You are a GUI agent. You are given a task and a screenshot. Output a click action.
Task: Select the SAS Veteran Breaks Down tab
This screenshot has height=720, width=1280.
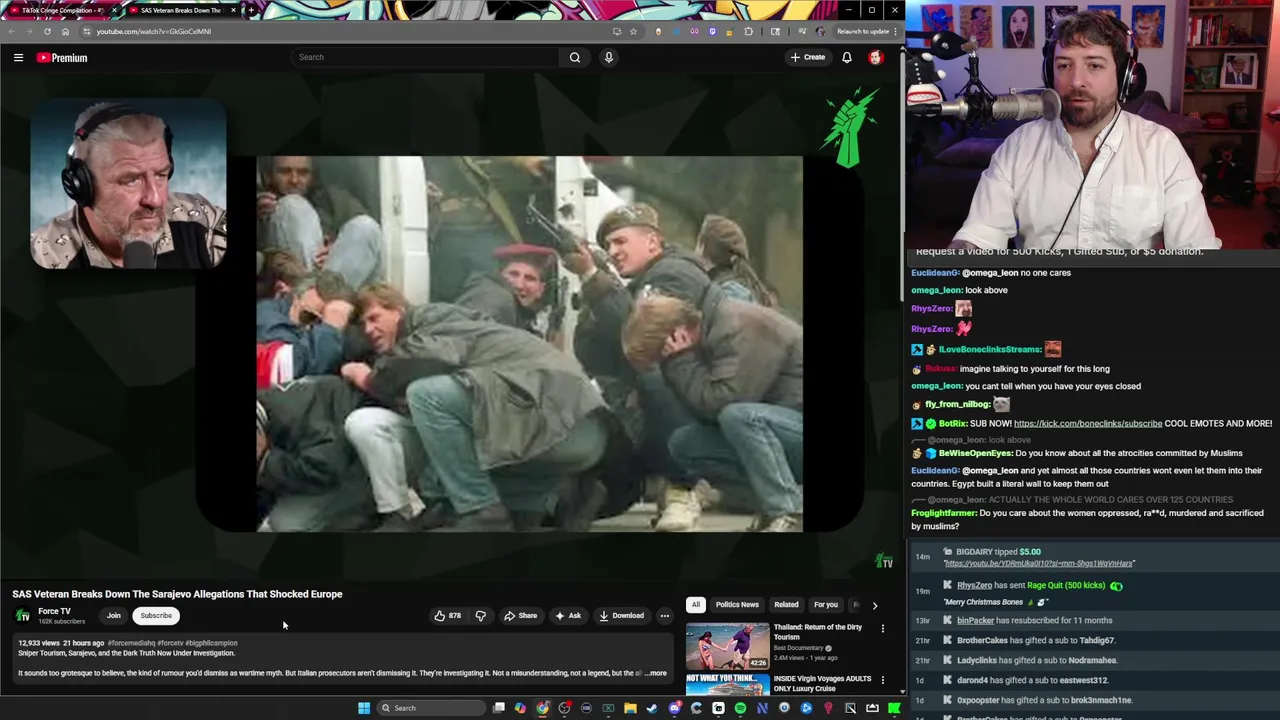[x=180, y=10]
